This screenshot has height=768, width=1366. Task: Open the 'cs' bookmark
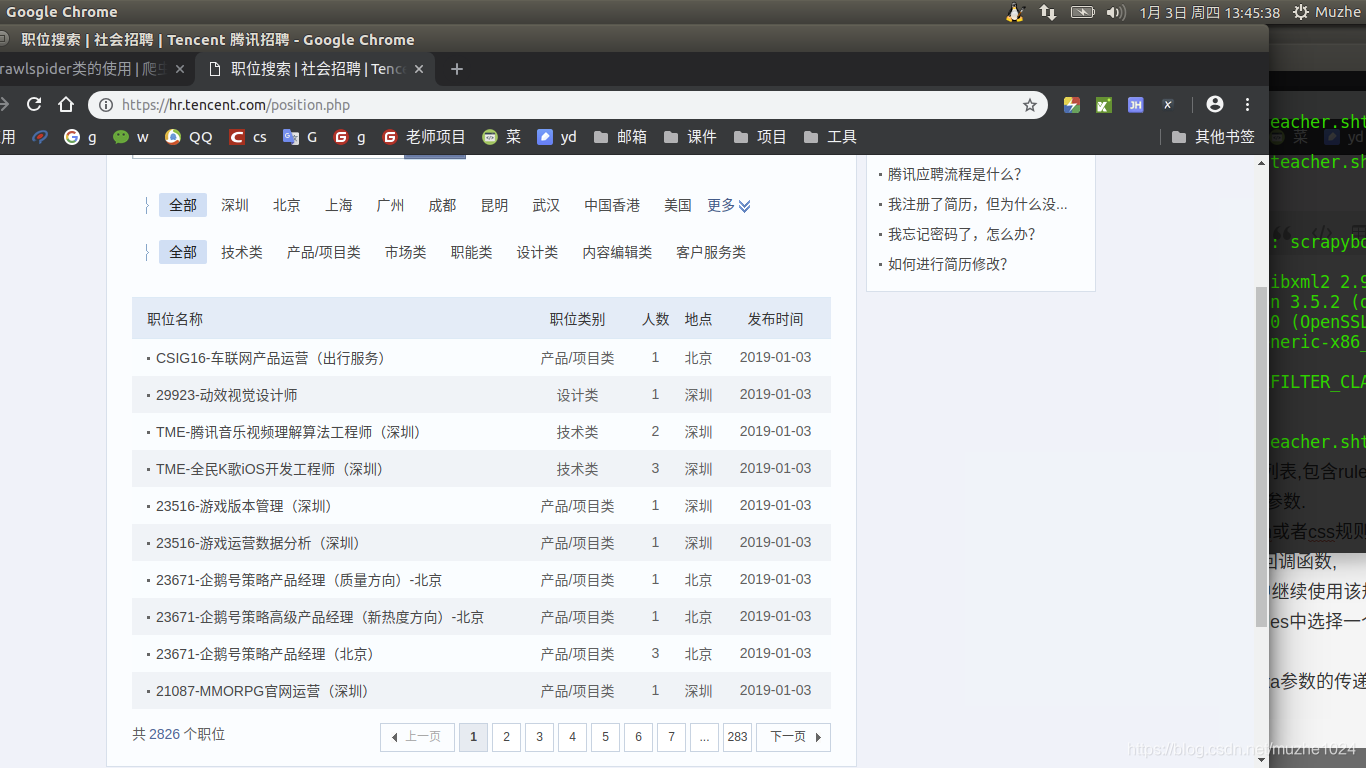point(248,137)
